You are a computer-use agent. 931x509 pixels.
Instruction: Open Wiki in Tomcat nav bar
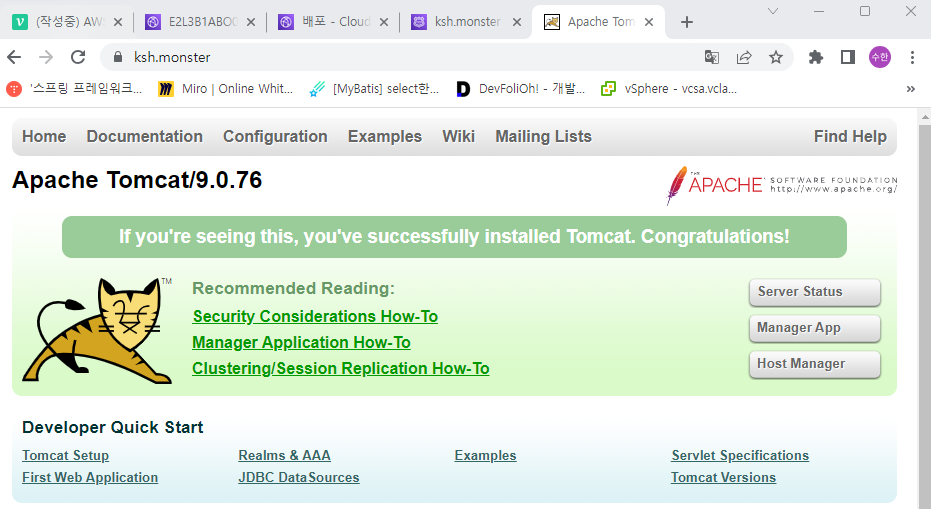click(x=458, y=137)
